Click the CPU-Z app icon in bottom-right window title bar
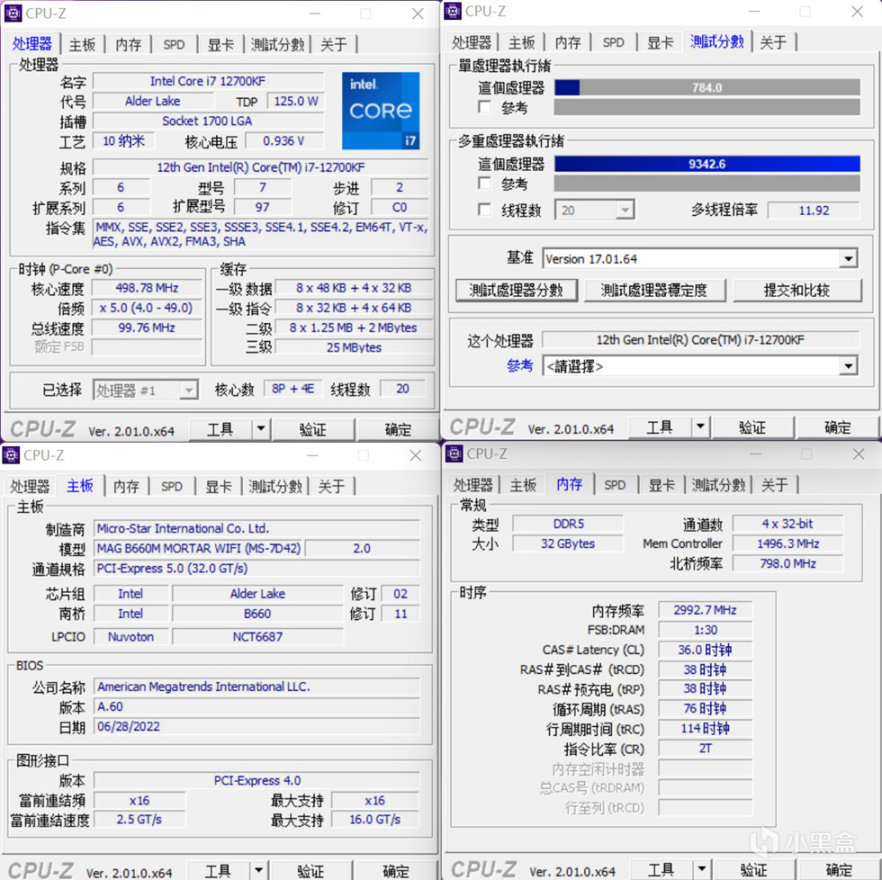The image size is (882, 880). pyautogui.click(x=454, y=453)
